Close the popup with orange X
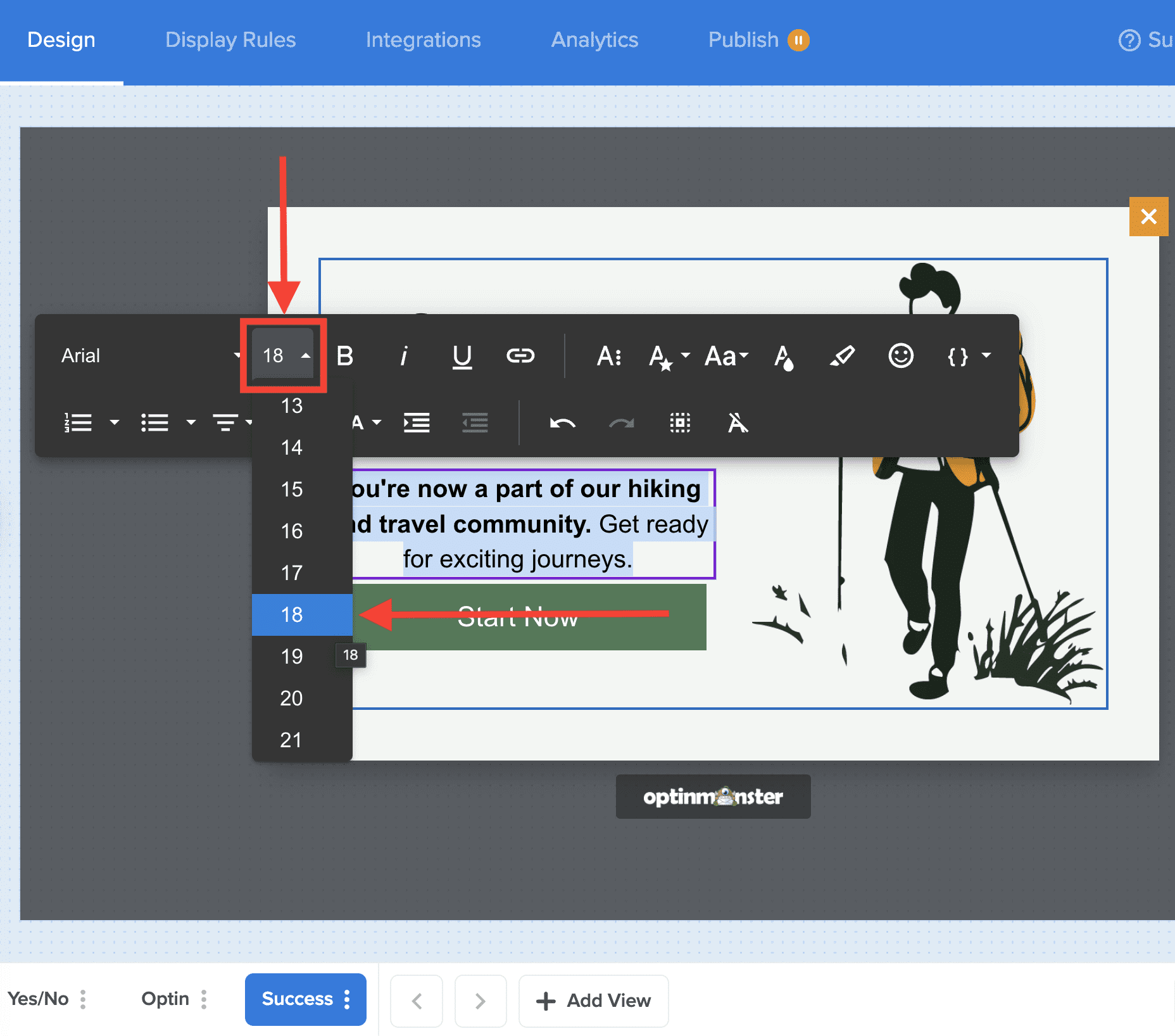This screenshot has height=1036, width=1175. (x=1148, y=217)
